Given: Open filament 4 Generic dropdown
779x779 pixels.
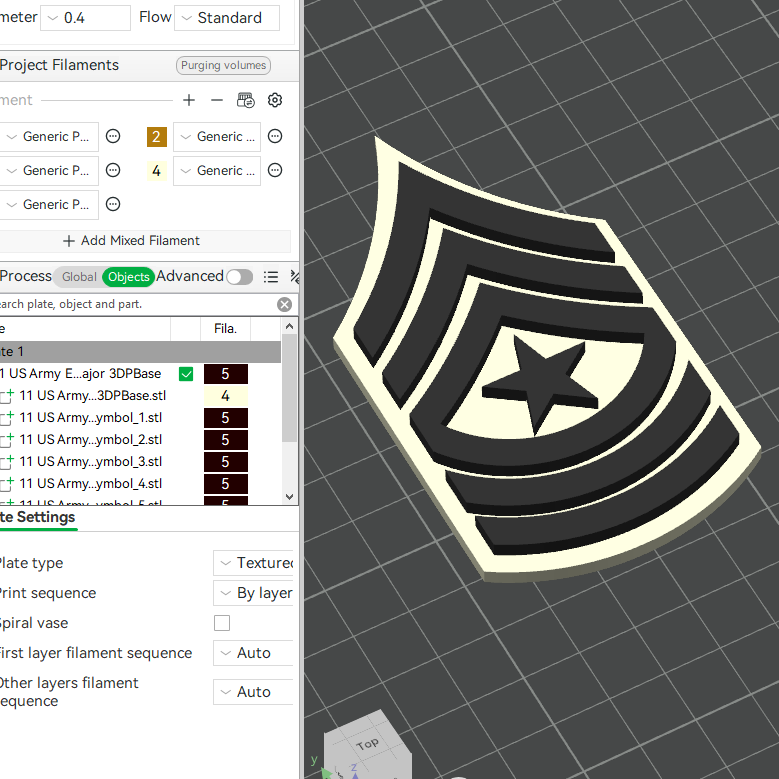Looking at the screenshot, I should [217, 170].
